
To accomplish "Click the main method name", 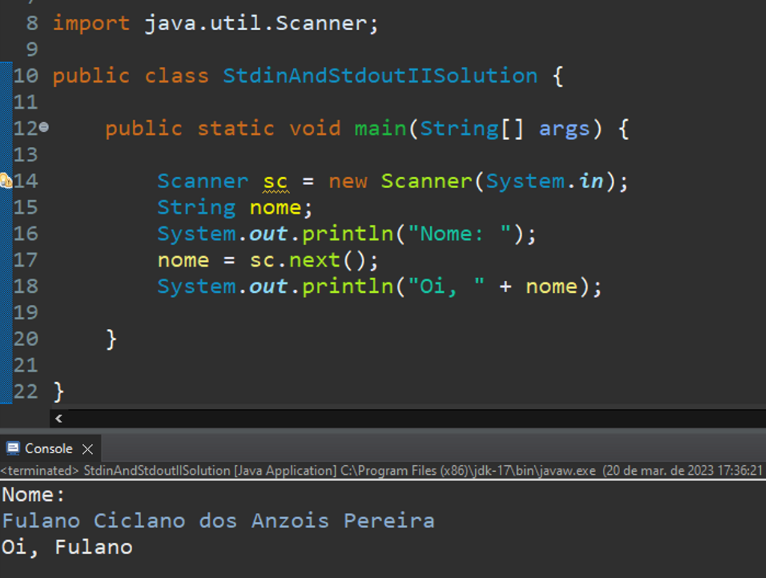I will click(380, 128).
